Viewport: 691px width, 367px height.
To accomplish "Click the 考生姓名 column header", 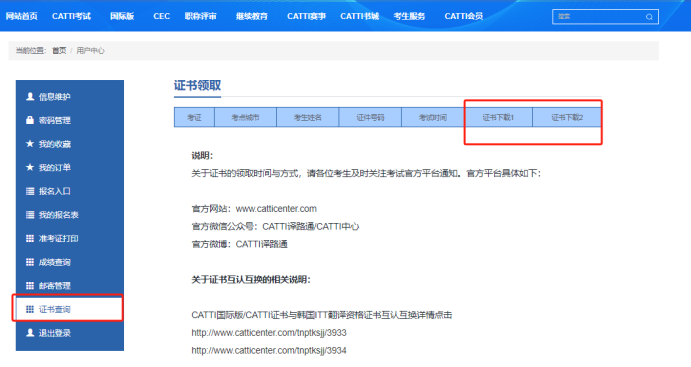I will coord(308,117).
